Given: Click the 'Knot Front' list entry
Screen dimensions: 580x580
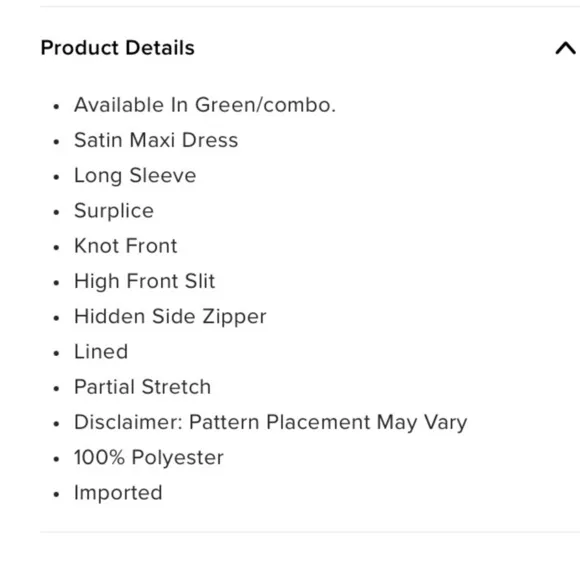Looking at the screenshot, I should [x=126, y=246].
